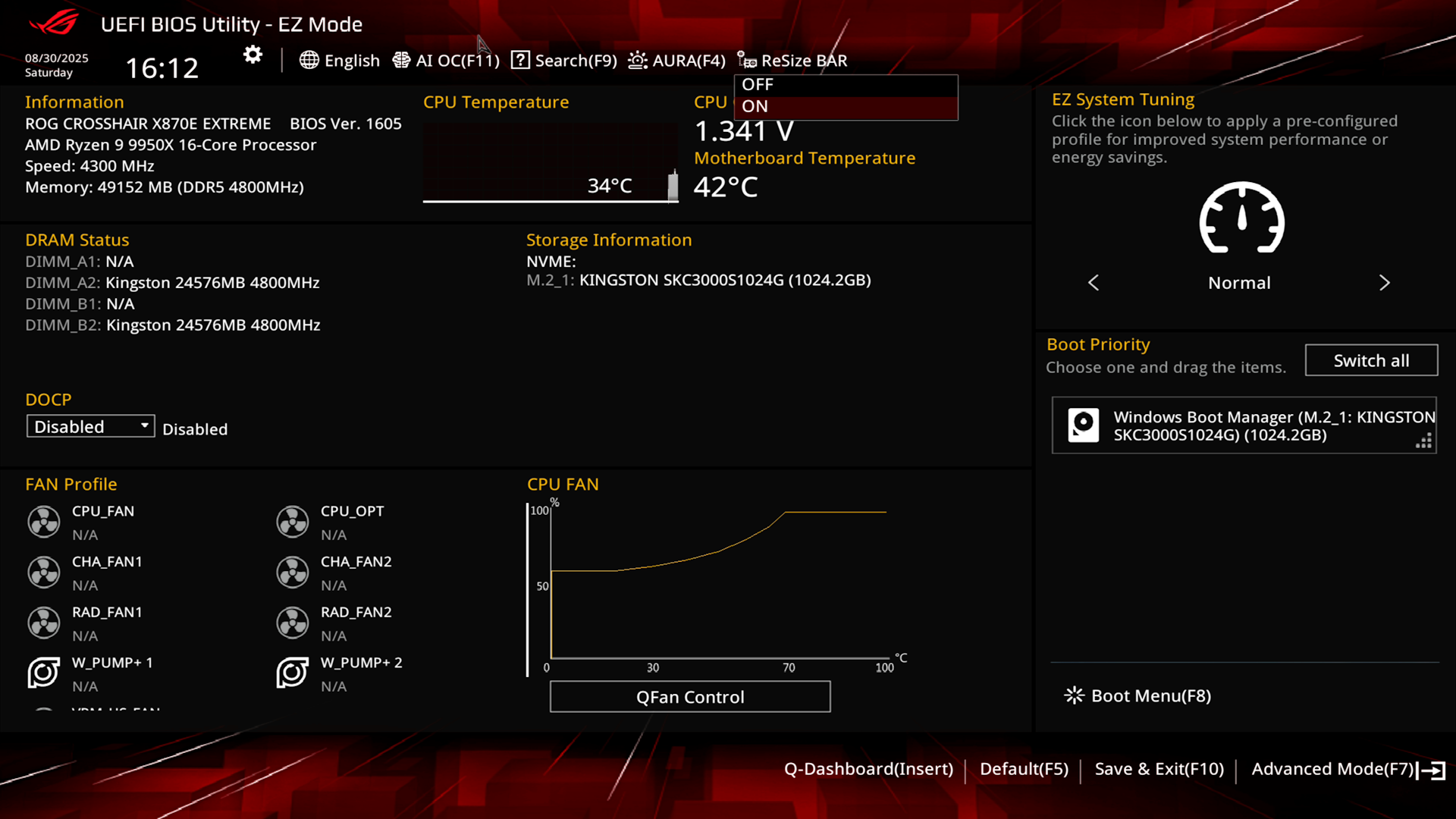
Task: Click the Switch all button
Action: (x=1370, y=360)
